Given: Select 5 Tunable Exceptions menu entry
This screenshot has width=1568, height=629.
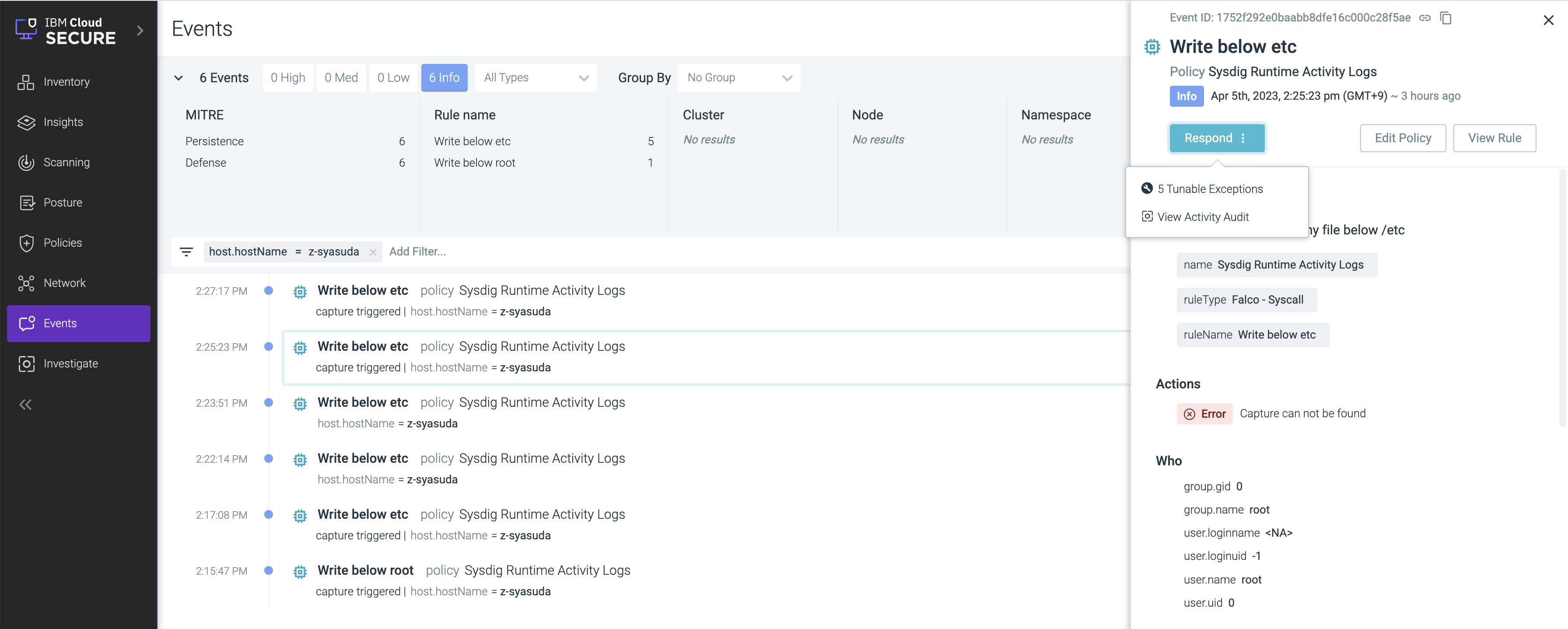Looking at the screenshot, I should pyautogui.click(x=1210, y=189).
